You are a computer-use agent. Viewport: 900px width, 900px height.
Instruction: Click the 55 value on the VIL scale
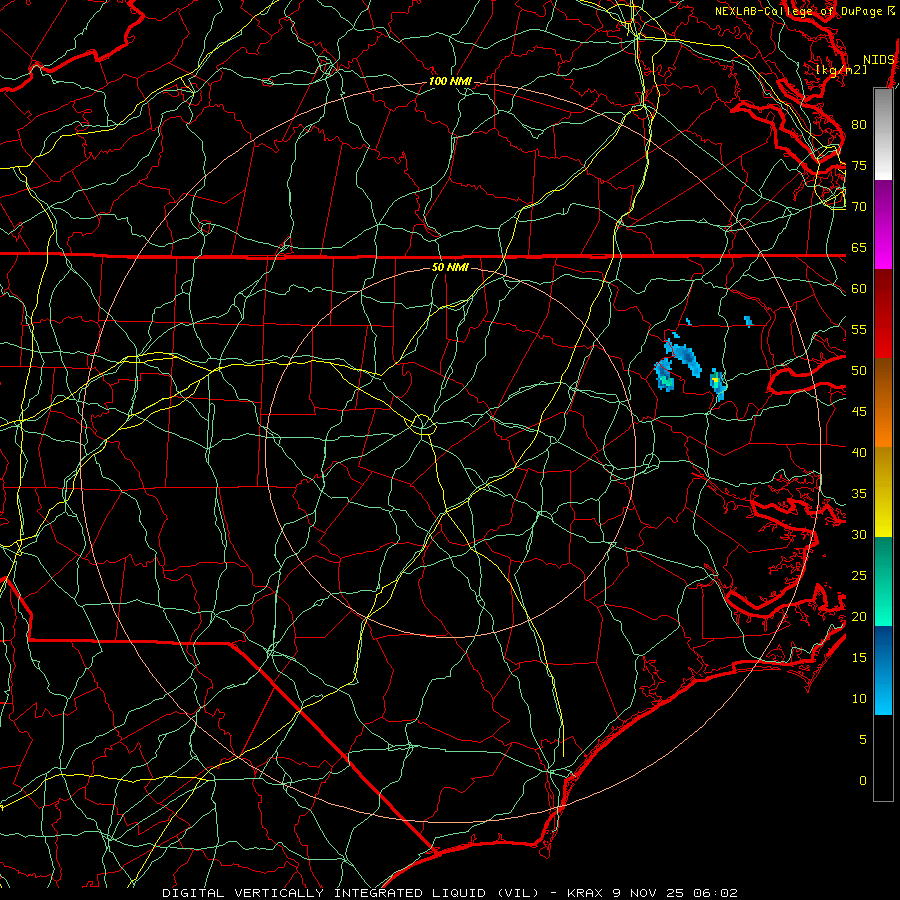859,329
